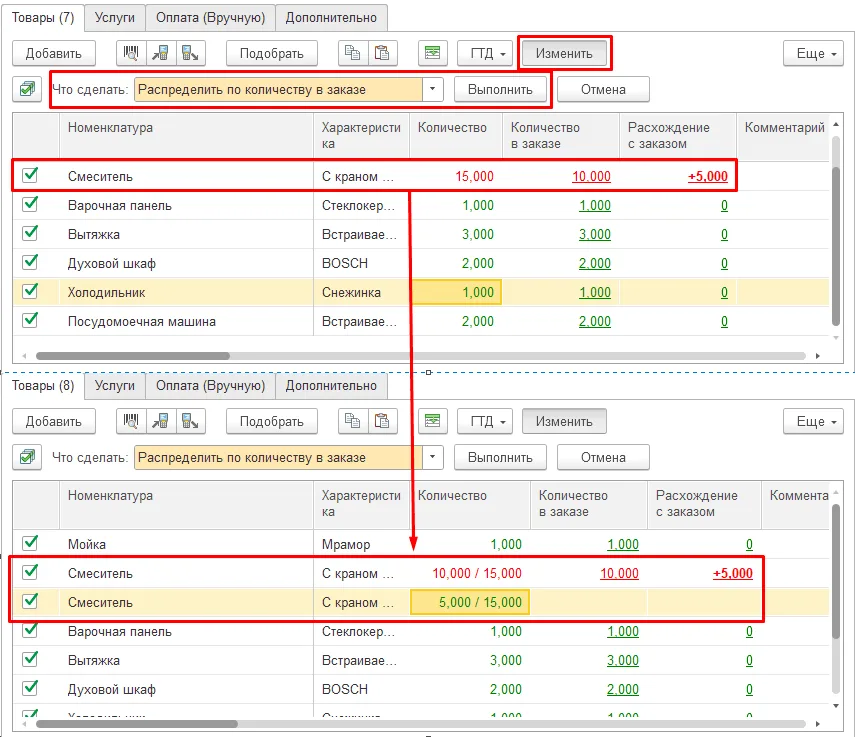855x737 pixels.
Task: Click terminal icon left of Подобрать, Товары (8) panel
Action: (190, 421)
